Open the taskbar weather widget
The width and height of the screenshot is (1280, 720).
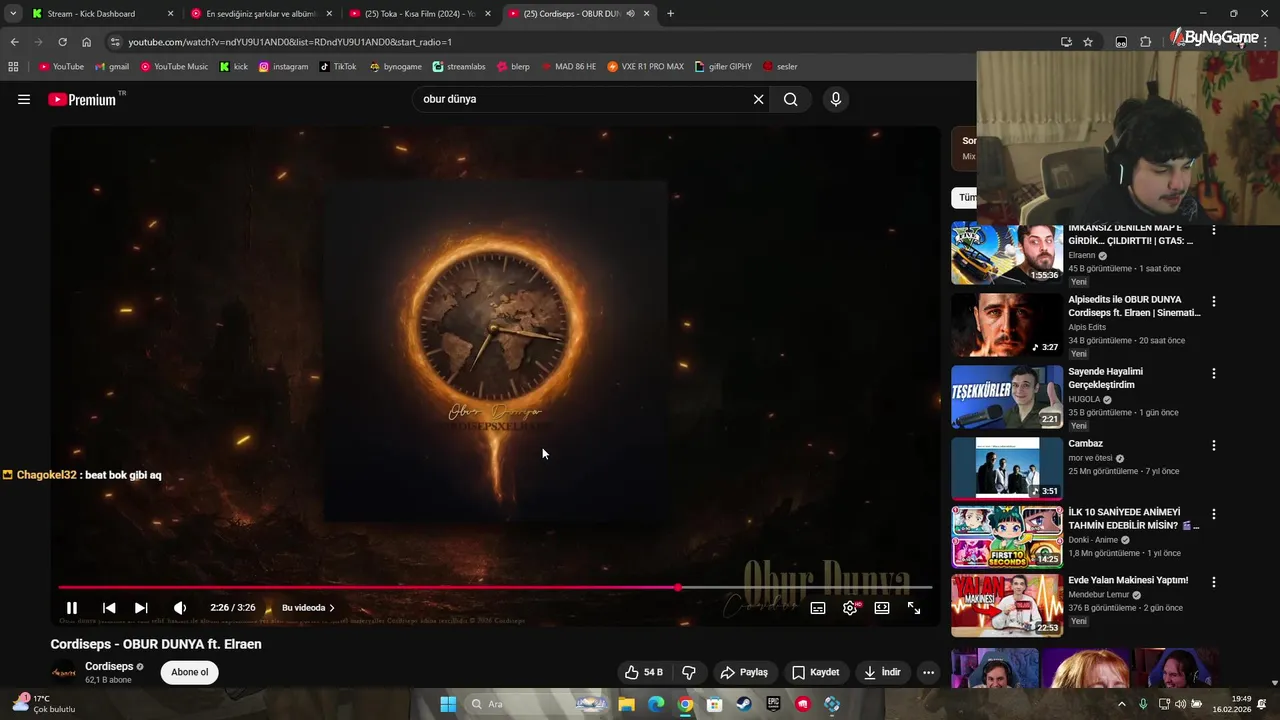[x=42, y=704]
